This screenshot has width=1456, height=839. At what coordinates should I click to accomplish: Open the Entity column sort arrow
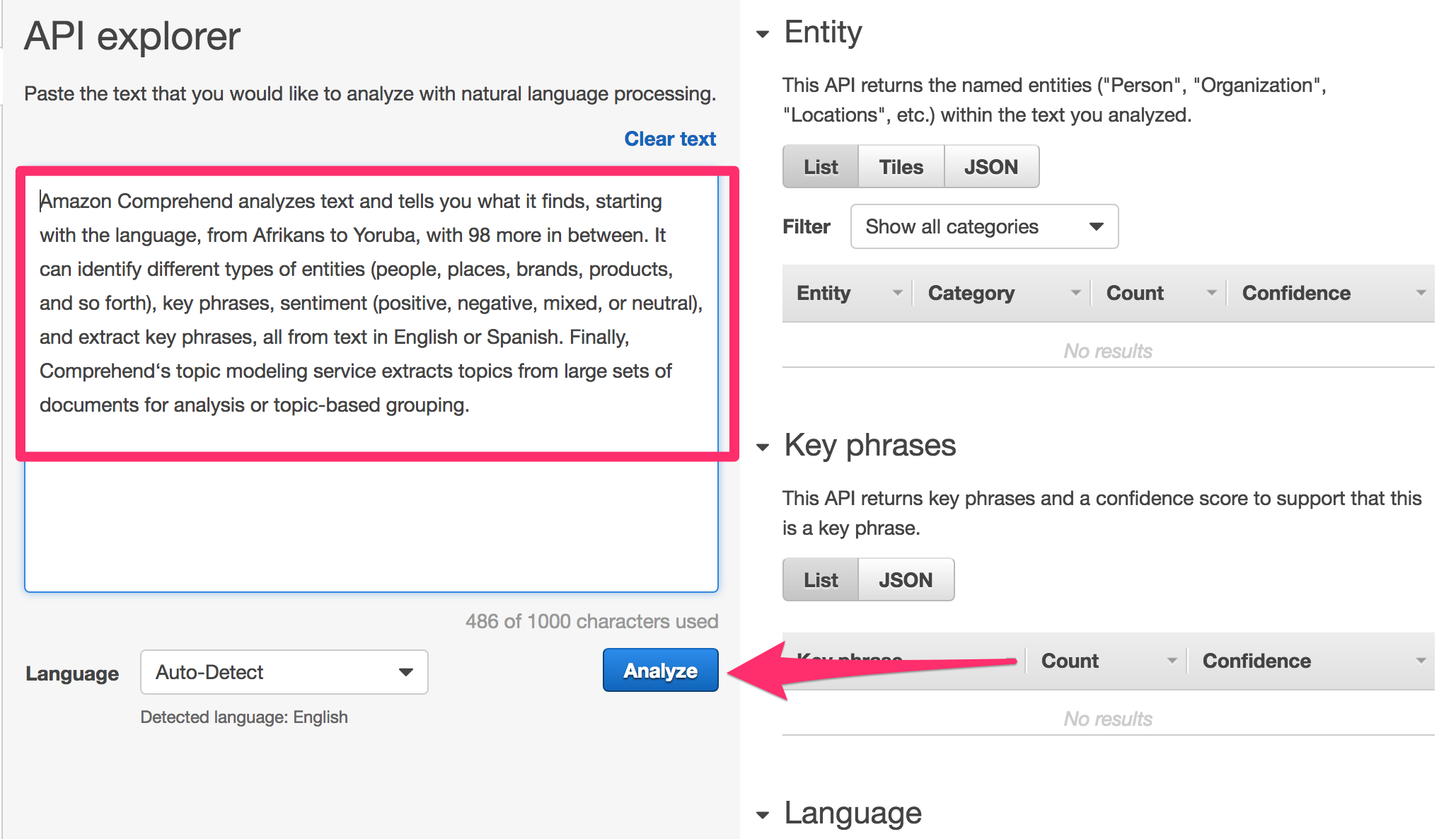click(x=897, y=293)
